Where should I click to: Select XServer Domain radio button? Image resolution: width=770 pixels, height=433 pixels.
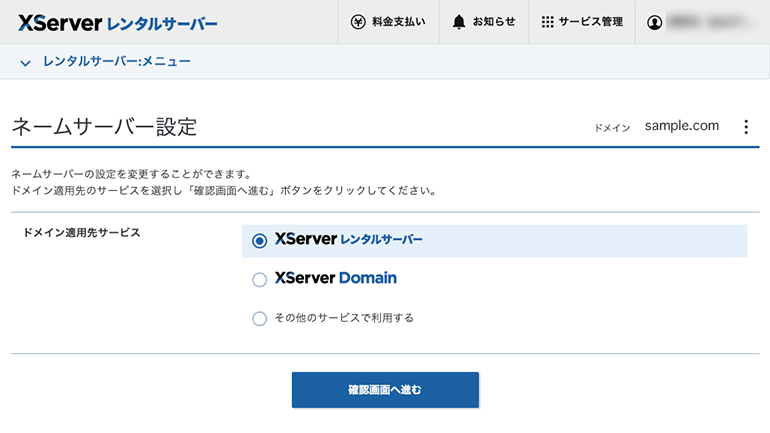pyautogui.click(x=259, y=280)
